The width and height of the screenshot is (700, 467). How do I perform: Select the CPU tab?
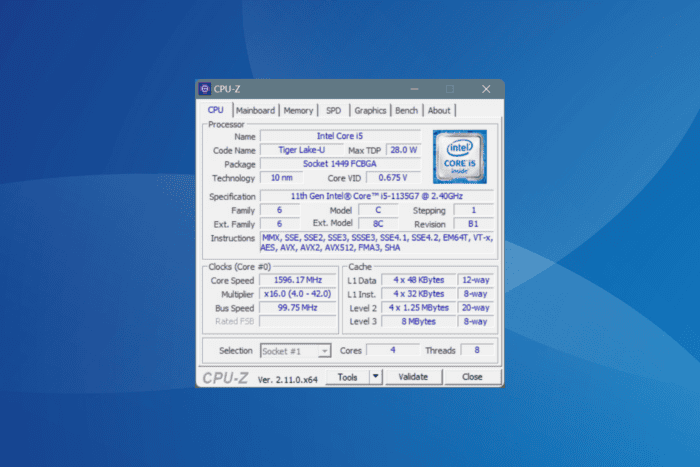215,110
